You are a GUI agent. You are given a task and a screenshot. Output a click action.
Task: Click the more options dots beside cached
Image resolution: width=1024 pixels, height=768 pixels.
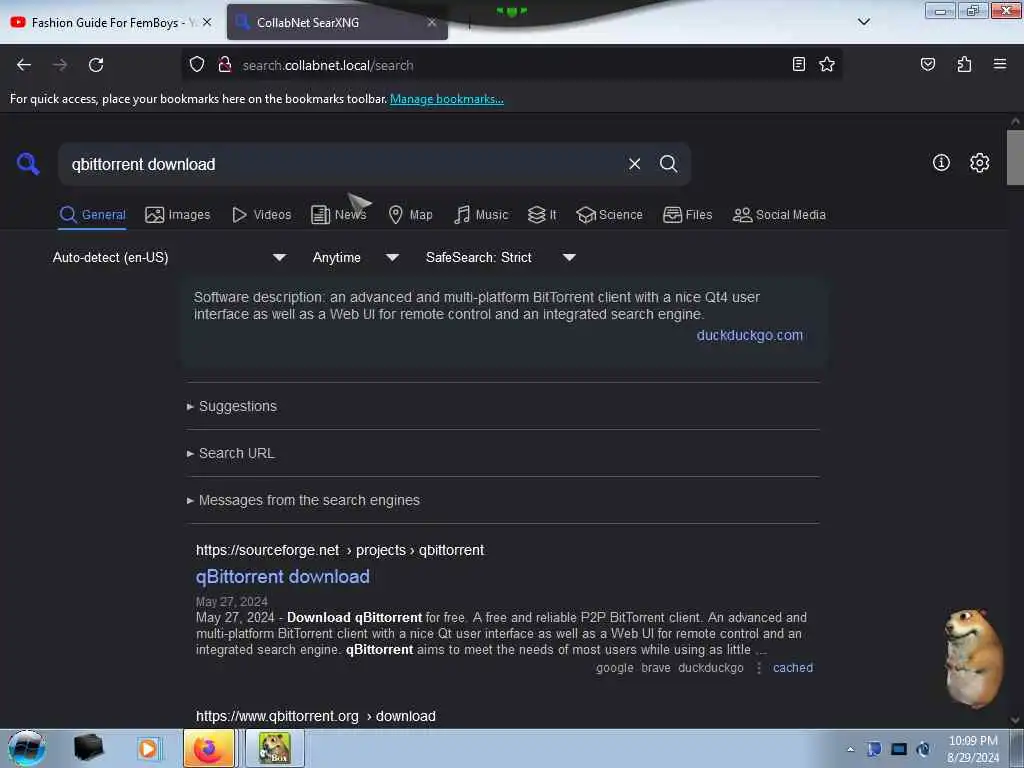pos(759,668)
